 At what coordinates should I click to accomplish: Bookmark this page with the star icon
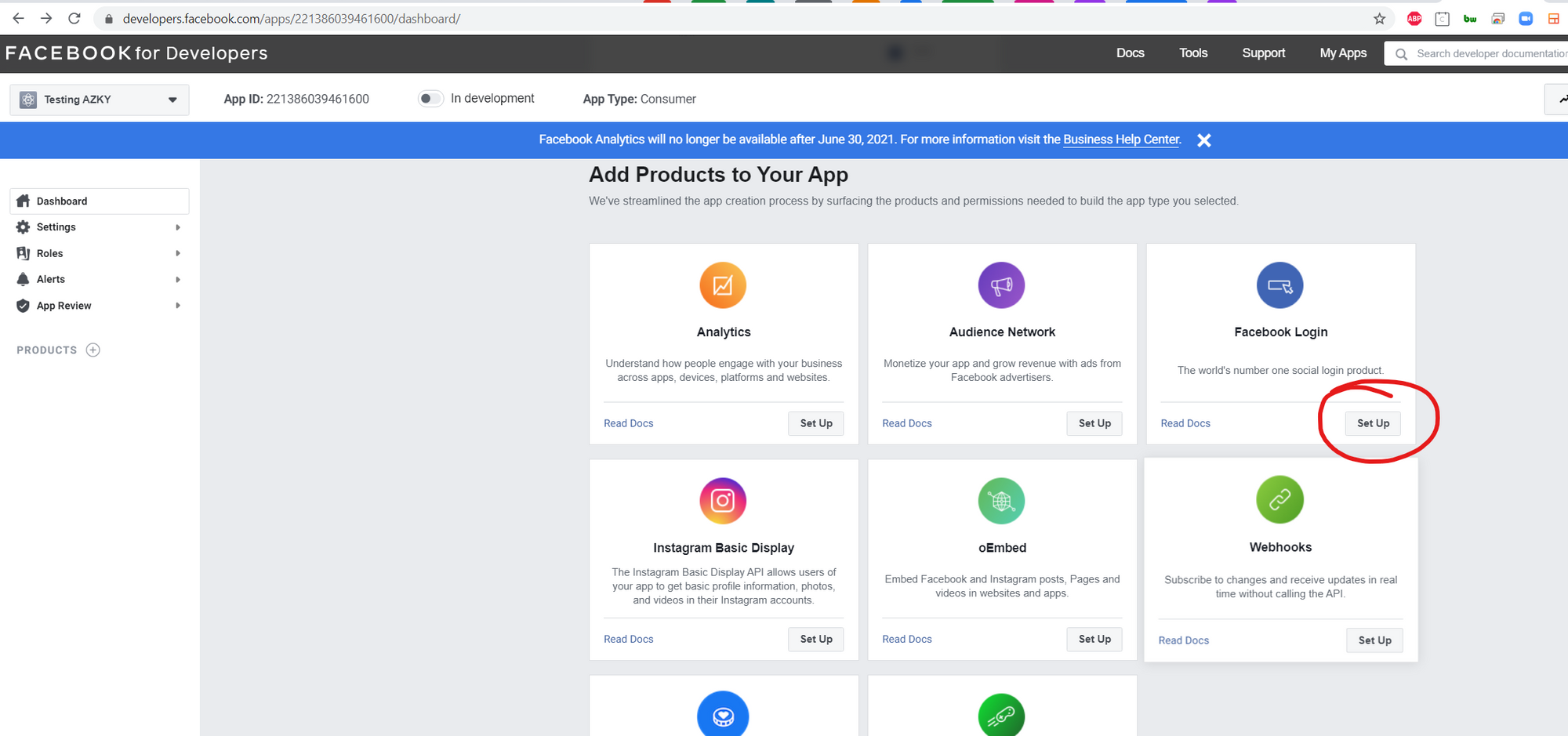[x=1379, y=19]
